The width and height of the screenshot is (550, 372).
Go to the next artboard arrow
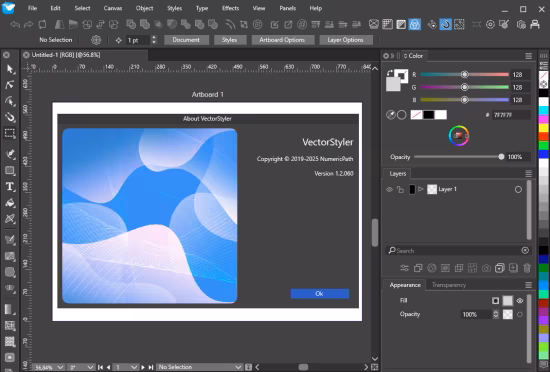point(143,367)
